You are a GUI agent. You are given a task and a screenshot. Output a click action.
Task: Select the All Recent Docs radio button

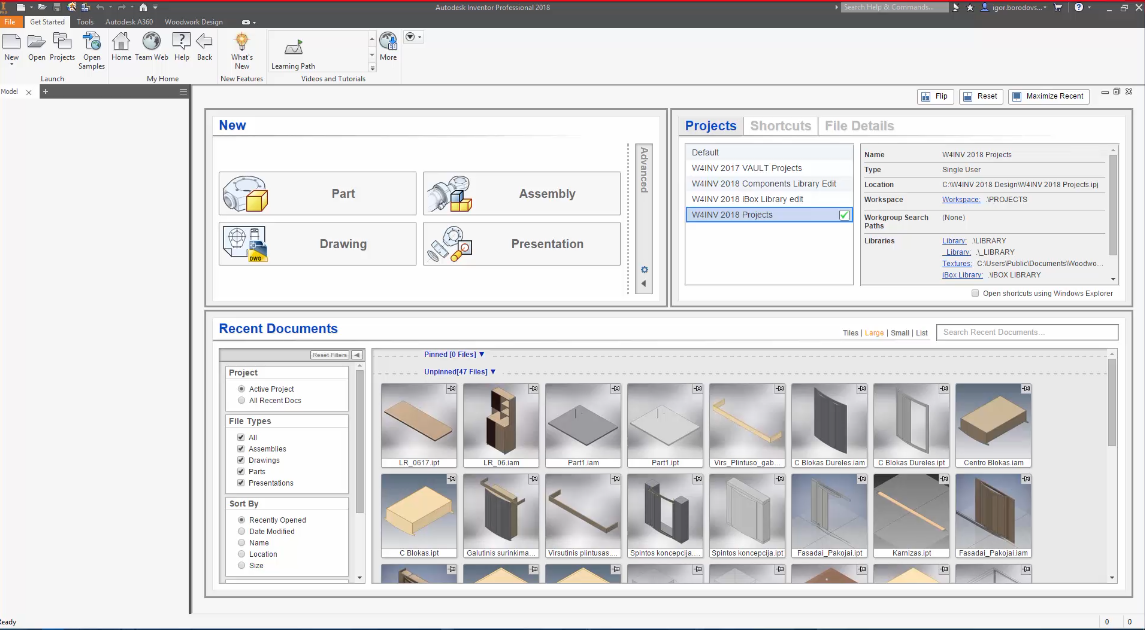click(241, 400)
